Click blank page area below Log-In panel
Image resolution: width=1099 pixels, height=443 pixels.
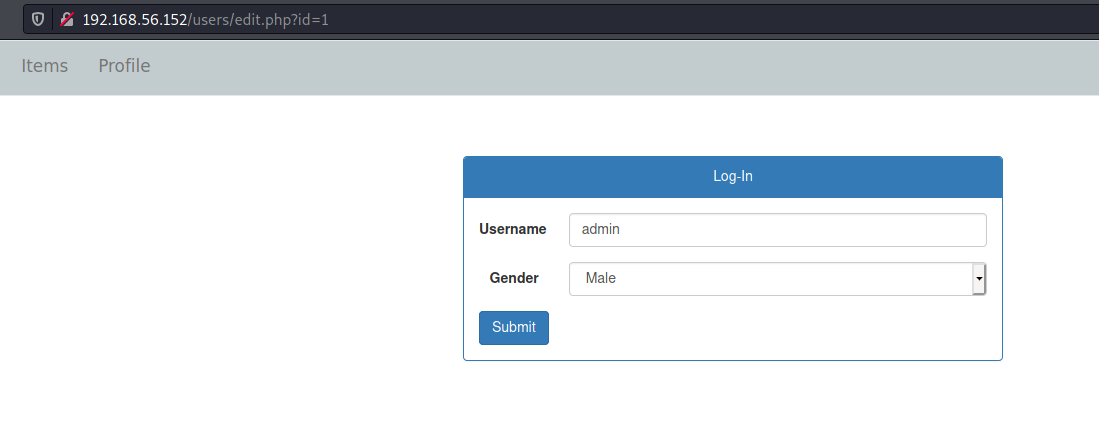(x=732, y=405)
